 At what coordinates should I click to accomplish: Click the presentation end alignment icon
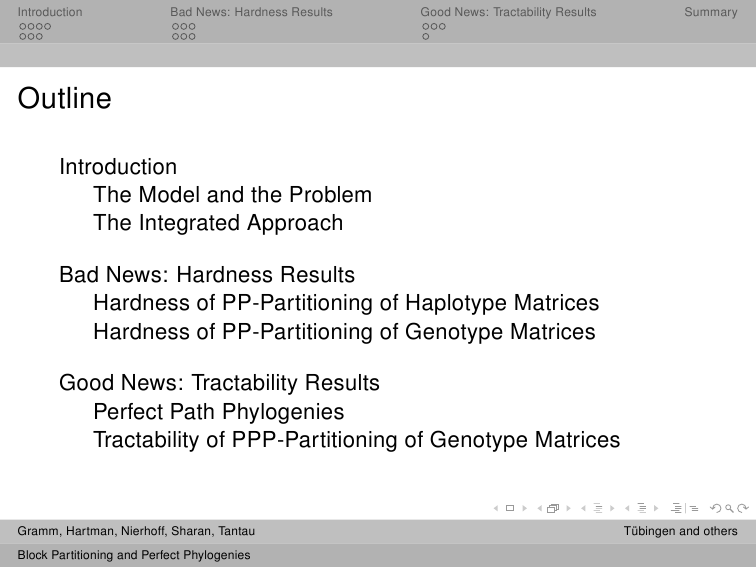[676, 508]
